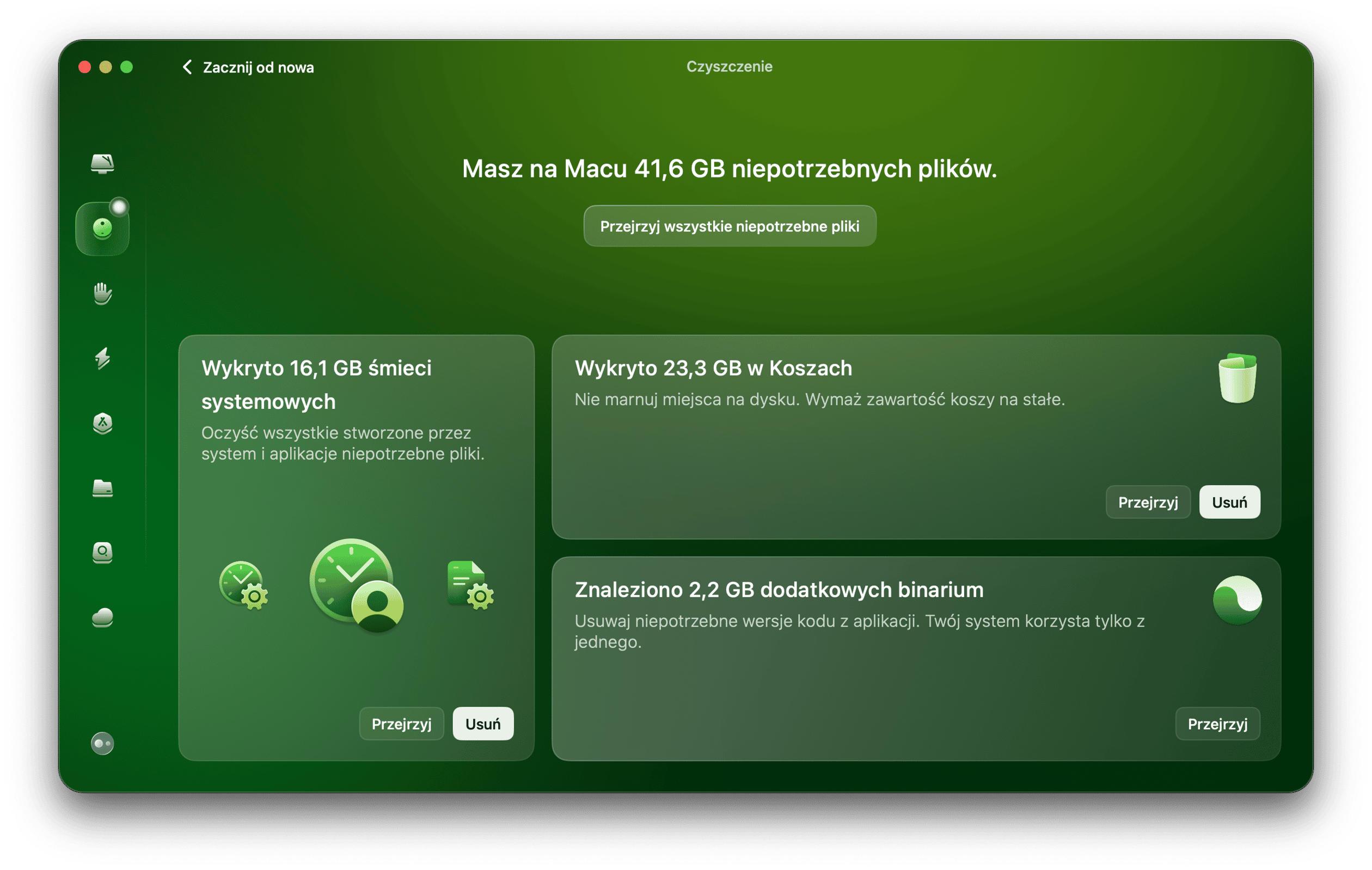Image resolution: width=1372 pixels, height=870 pixels.
Task: Click 'Przejrzyj' on the binarium card
Action: 1217,724
